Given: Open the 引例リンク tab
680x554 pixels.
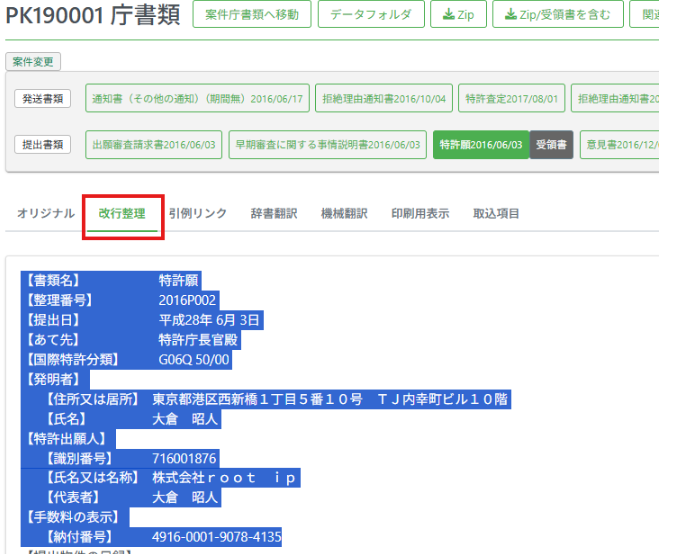Looking at the screenshot, I should (197, 213).
